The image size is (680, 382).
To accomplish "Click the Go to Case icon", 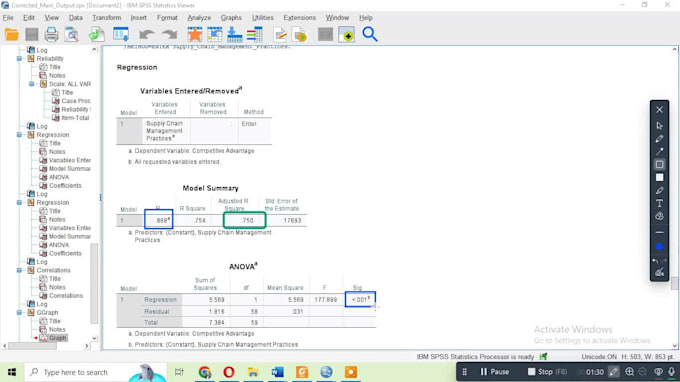I will (214, 34).
